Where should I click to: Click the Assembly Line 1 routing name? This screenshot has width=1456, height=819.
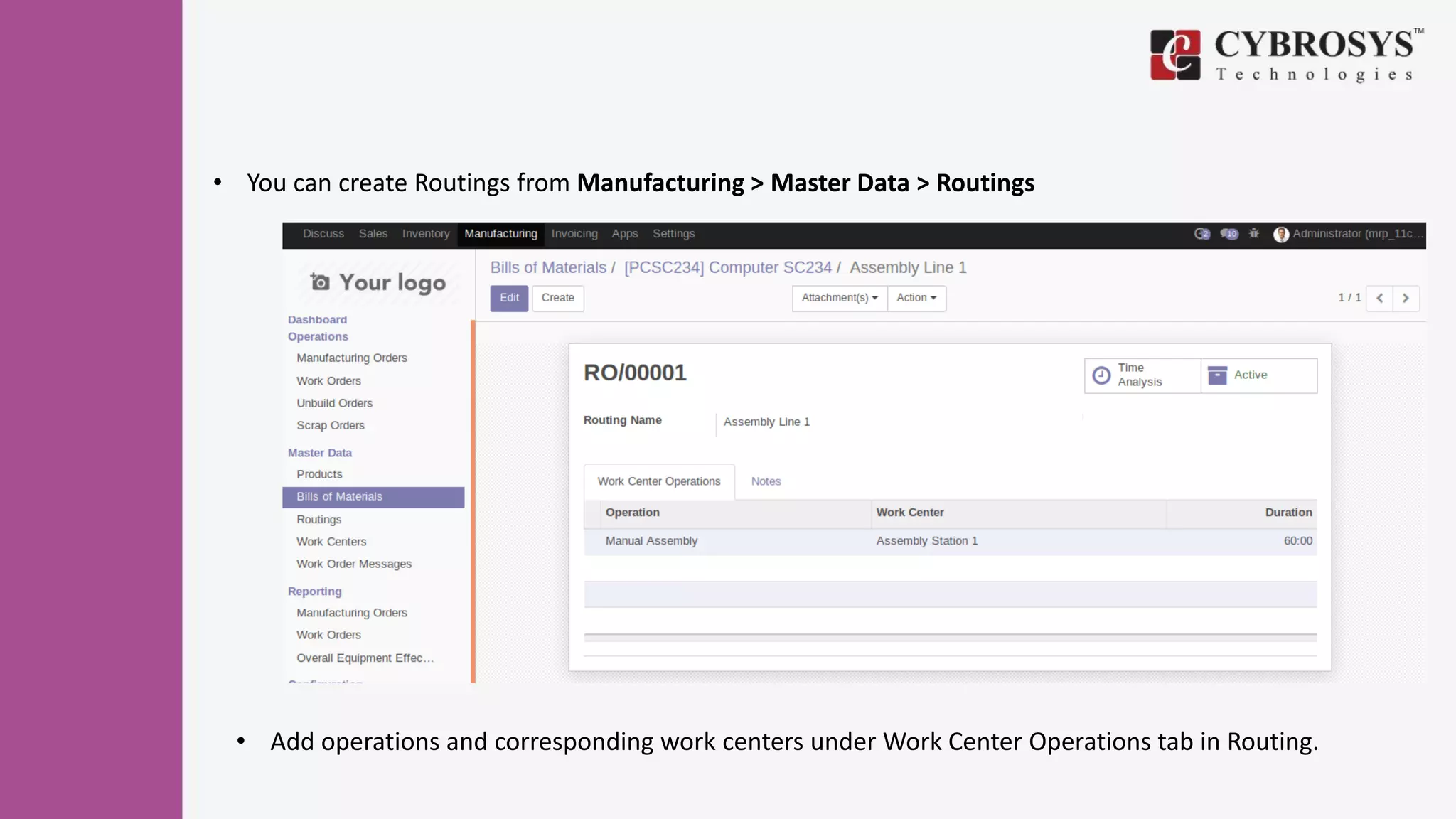(766, 422)
